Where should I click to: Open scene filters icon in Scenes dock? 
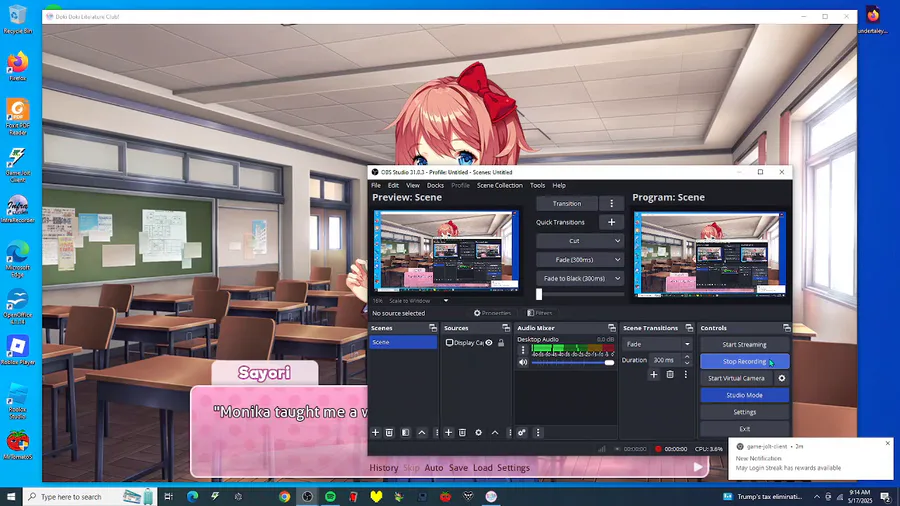click(405, 433)
